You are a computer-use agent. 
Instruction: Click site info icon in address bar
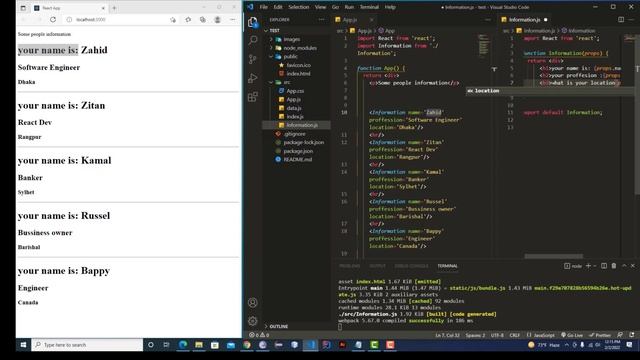69,19
